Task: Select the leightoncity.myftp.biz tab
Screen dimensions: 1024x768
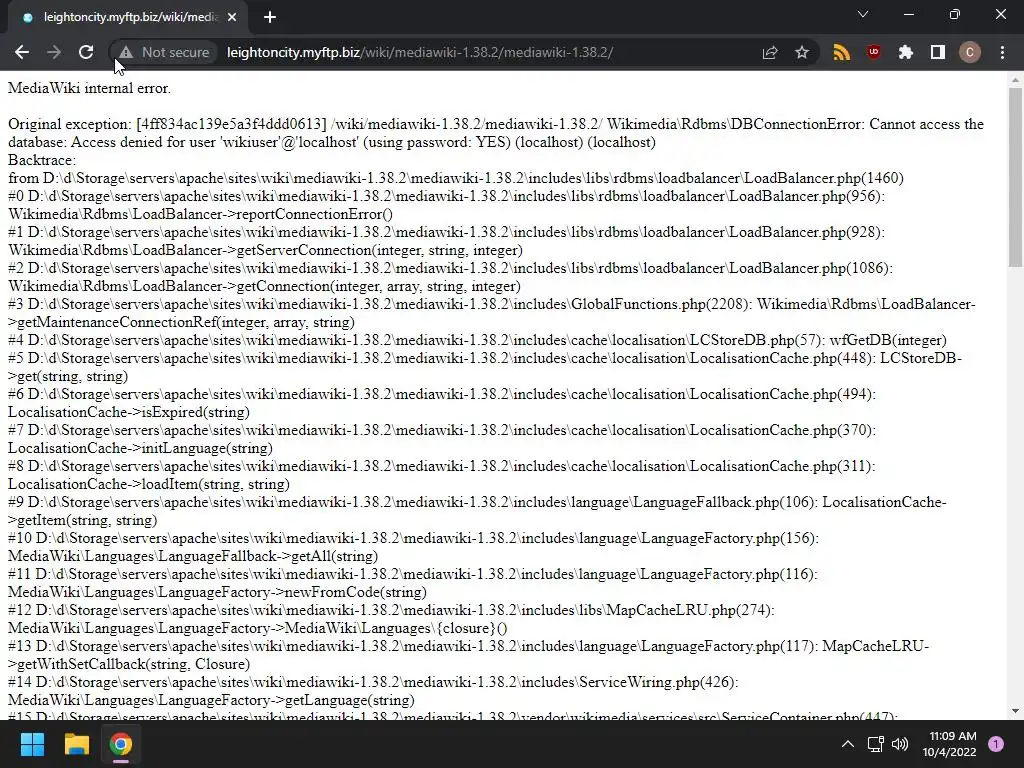Action: coord(128,17)
